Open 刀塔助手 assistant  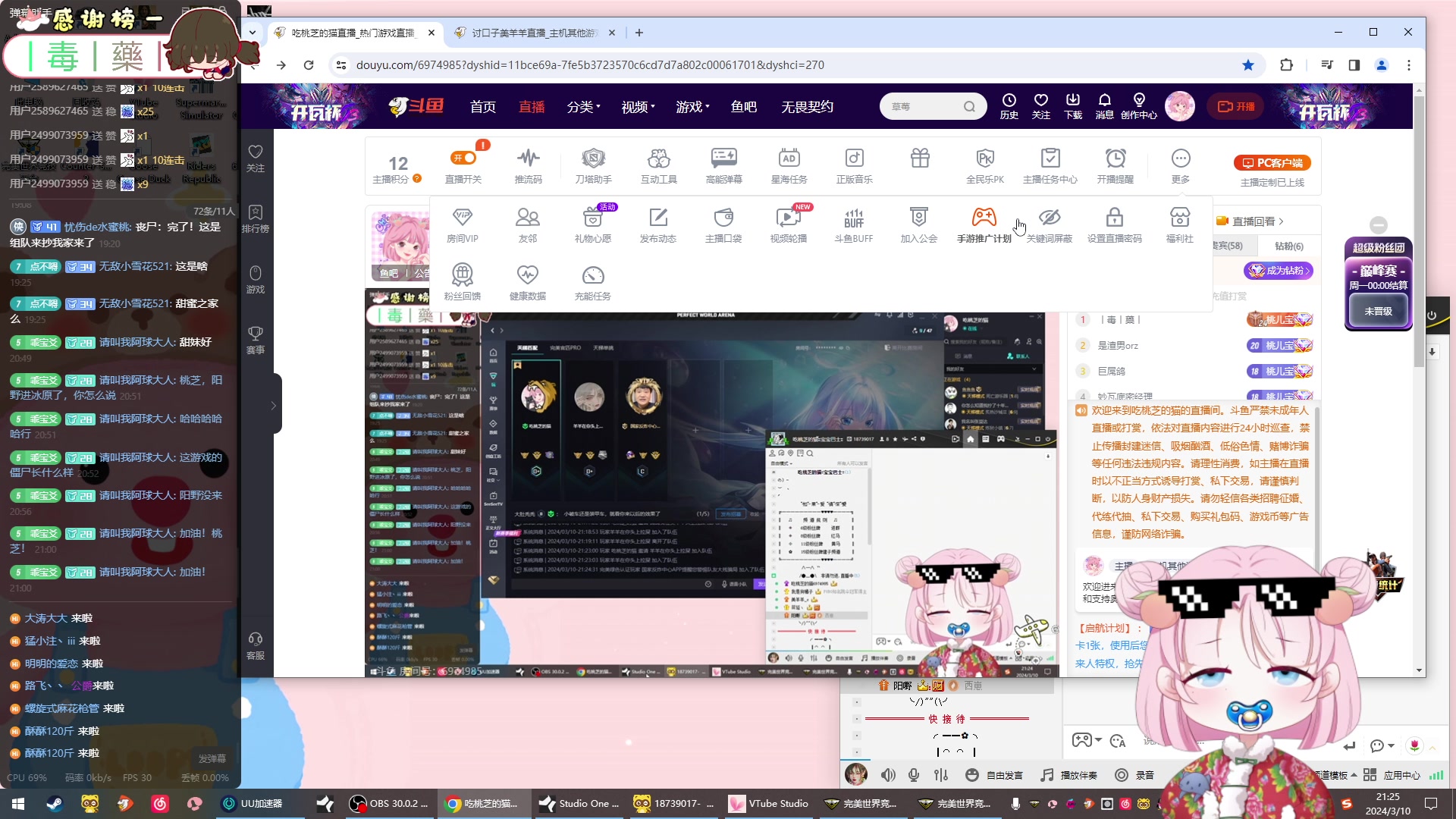[593, 166]
